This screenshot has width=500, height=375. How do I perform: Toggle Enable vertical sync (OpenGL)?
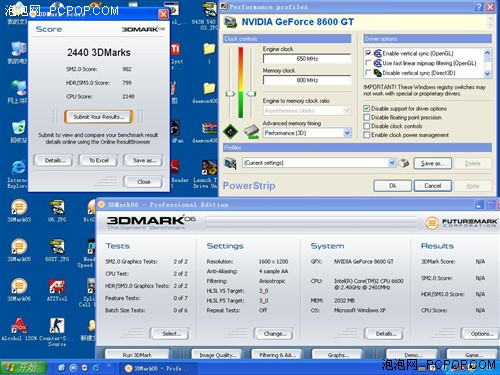(368, 53)
